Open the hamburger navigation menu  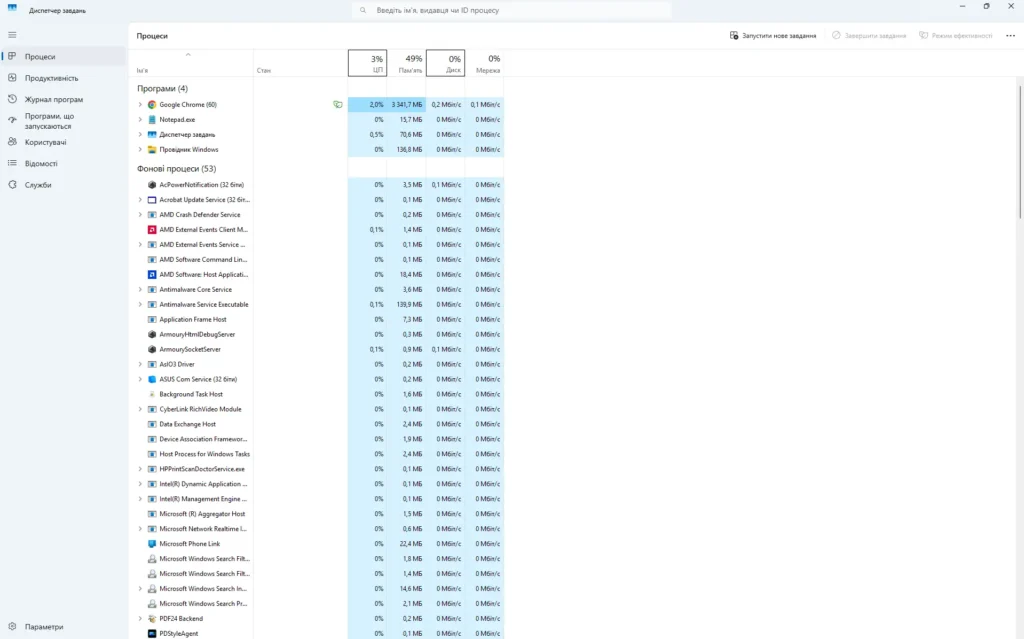tap(12, 35)
